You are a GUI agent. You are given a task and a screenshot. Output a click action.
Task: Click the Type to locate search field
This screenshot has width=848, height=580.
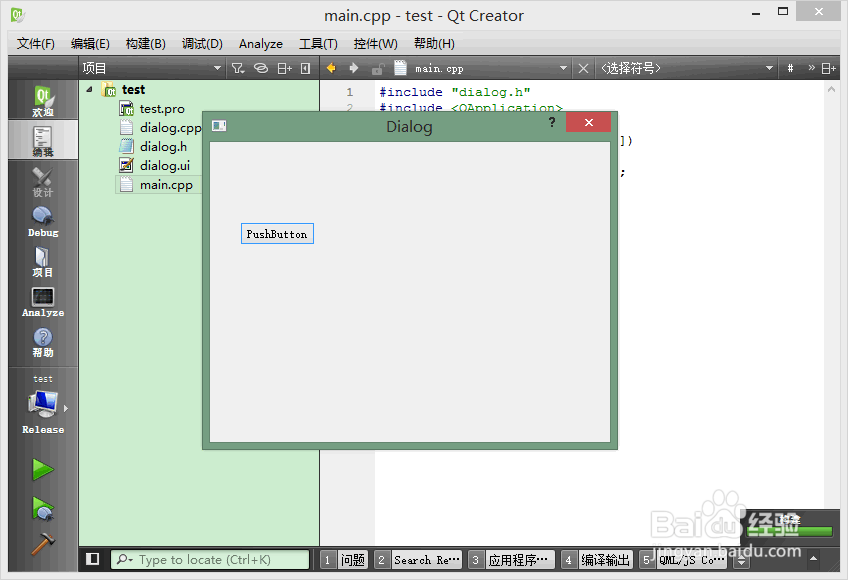tap(210, 559)
